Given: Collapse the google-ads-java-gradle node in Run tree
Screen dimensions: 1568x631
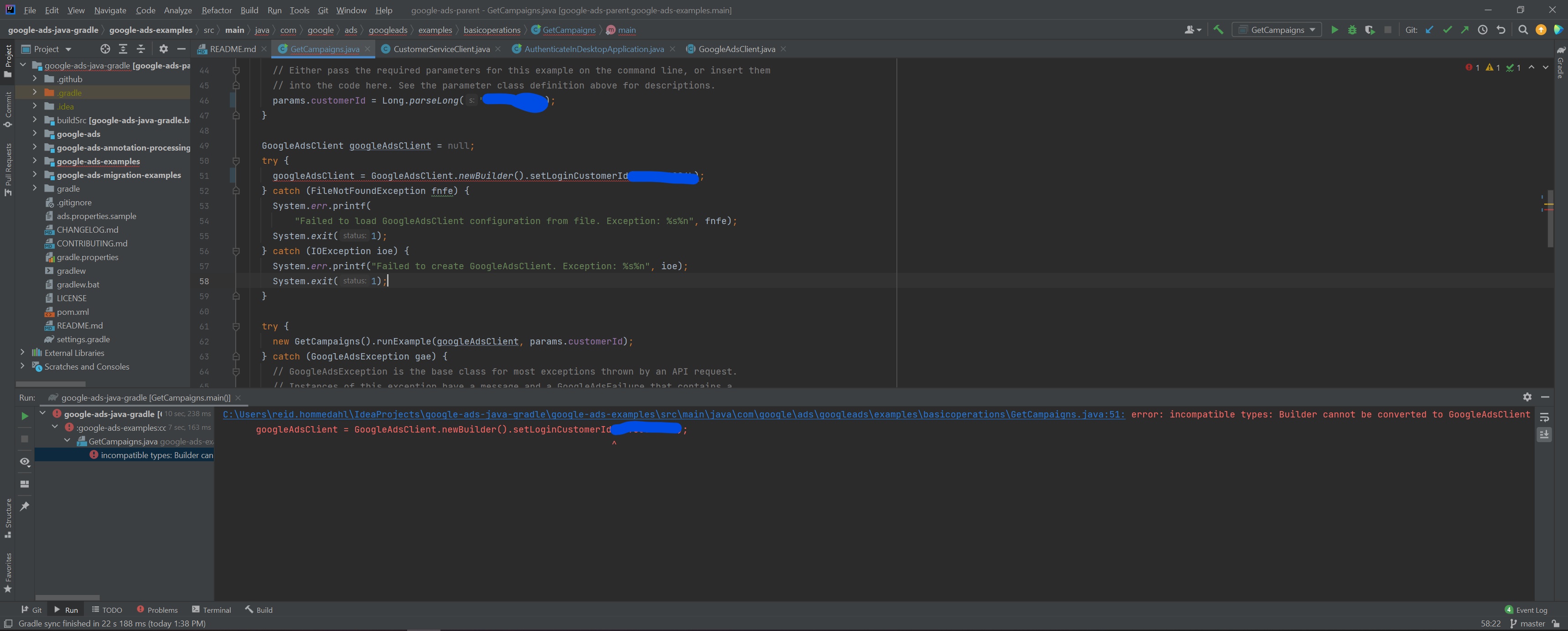Looking at the screenshot, I should pos(42,412).
